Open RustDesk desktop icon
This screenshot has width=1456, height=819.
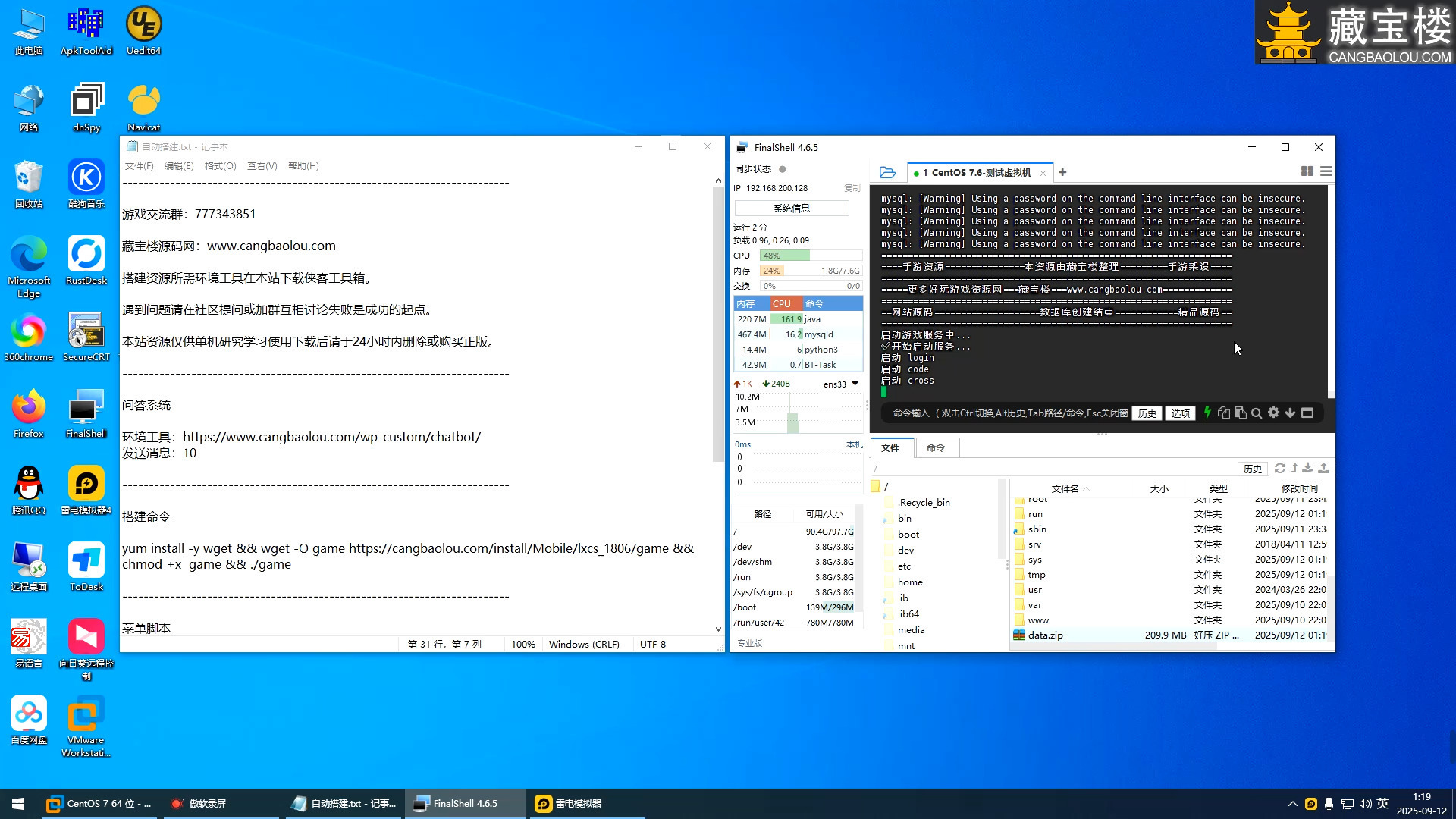[x=86, y=262]
